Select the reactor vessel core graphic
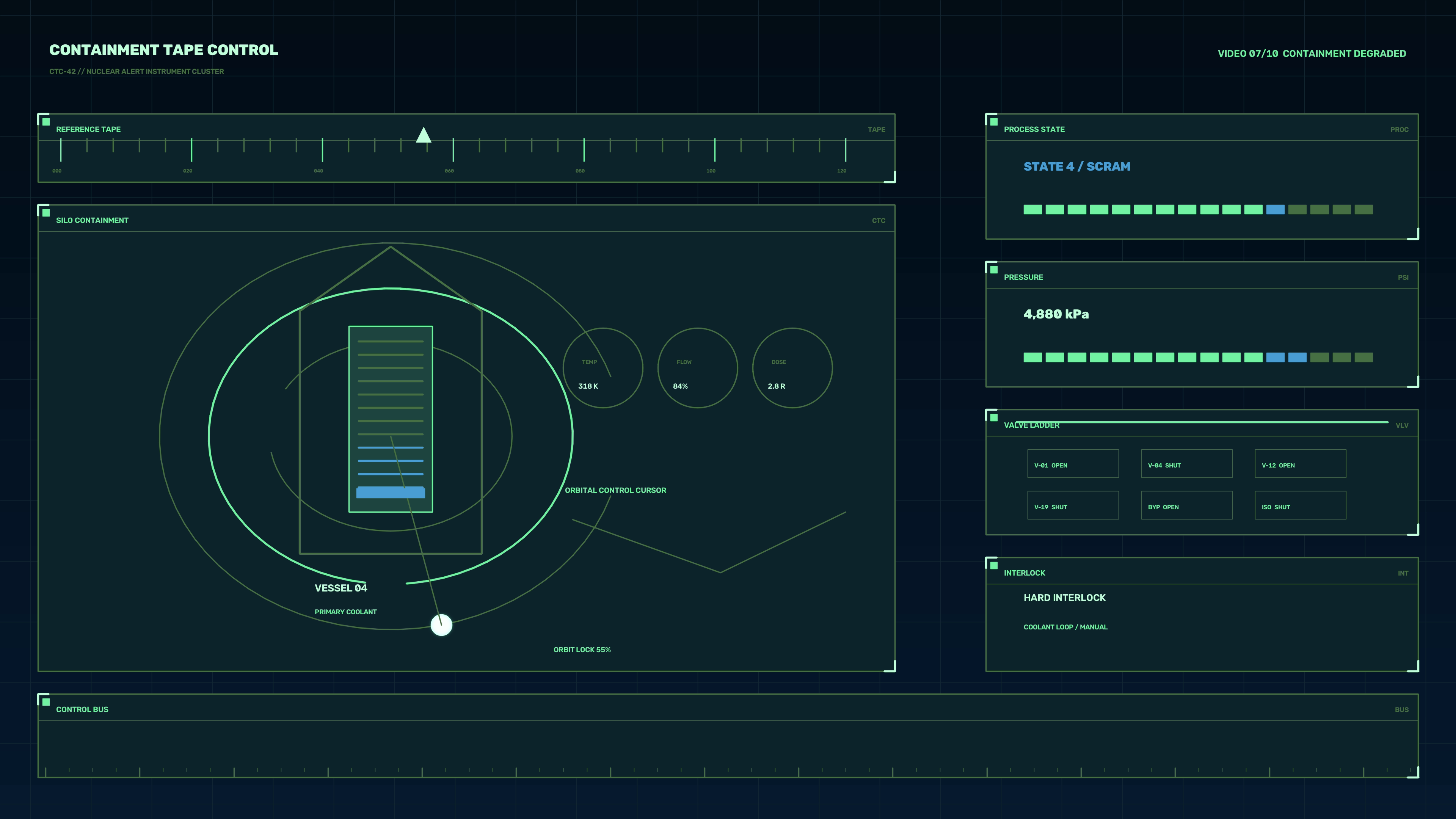 pyautogui.click(x=391, y=419)
